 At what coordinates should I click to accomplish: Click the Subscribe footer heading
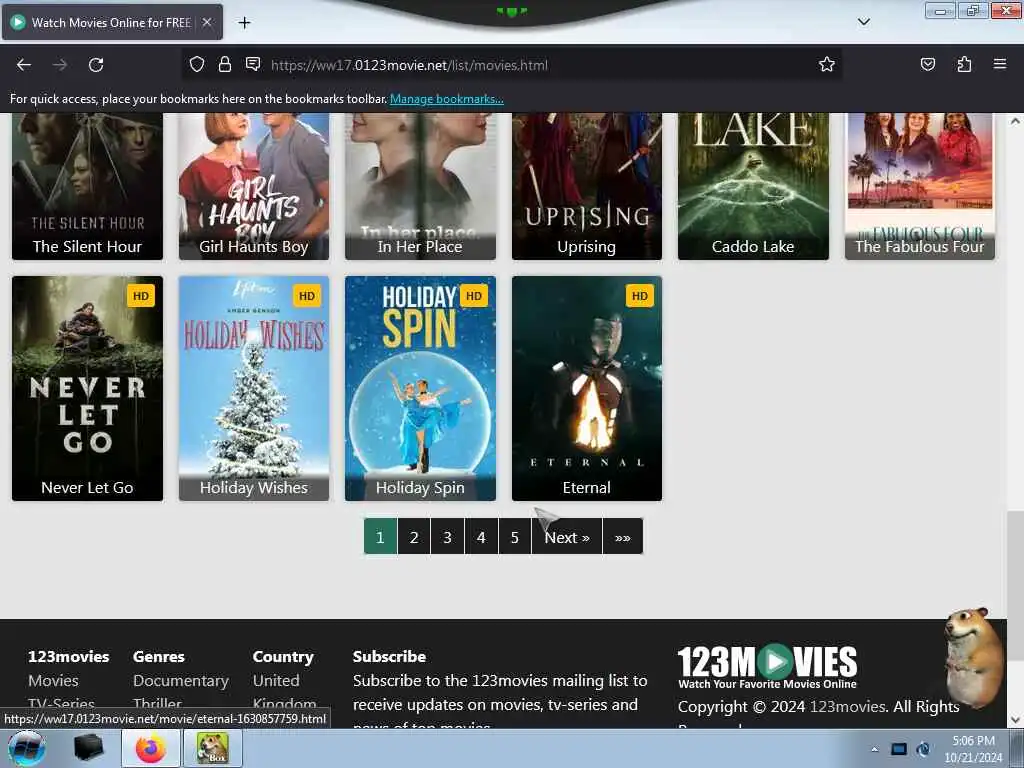coord(389,656)
